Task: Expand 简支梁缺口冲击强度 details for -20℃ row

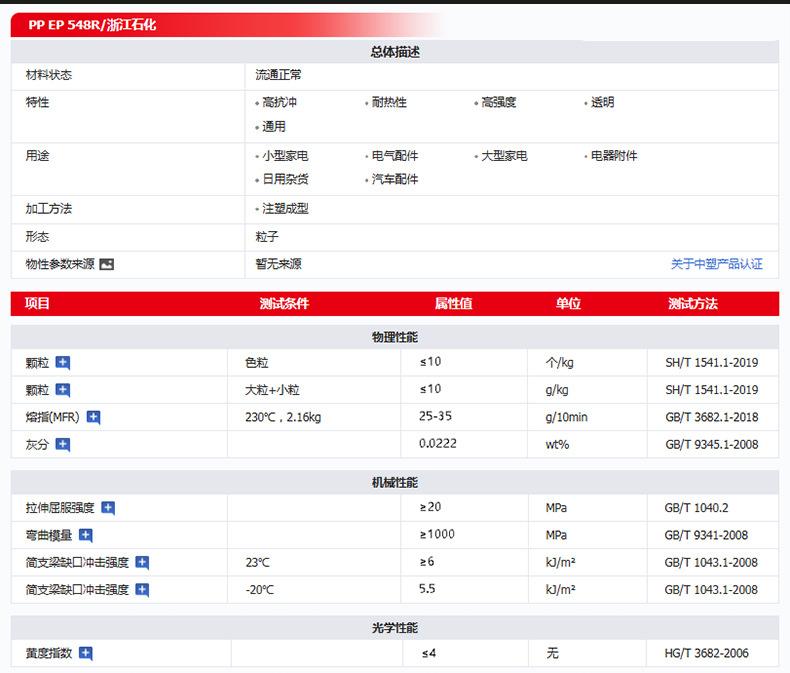Action: pyautogui.click(x=142, y=590)
